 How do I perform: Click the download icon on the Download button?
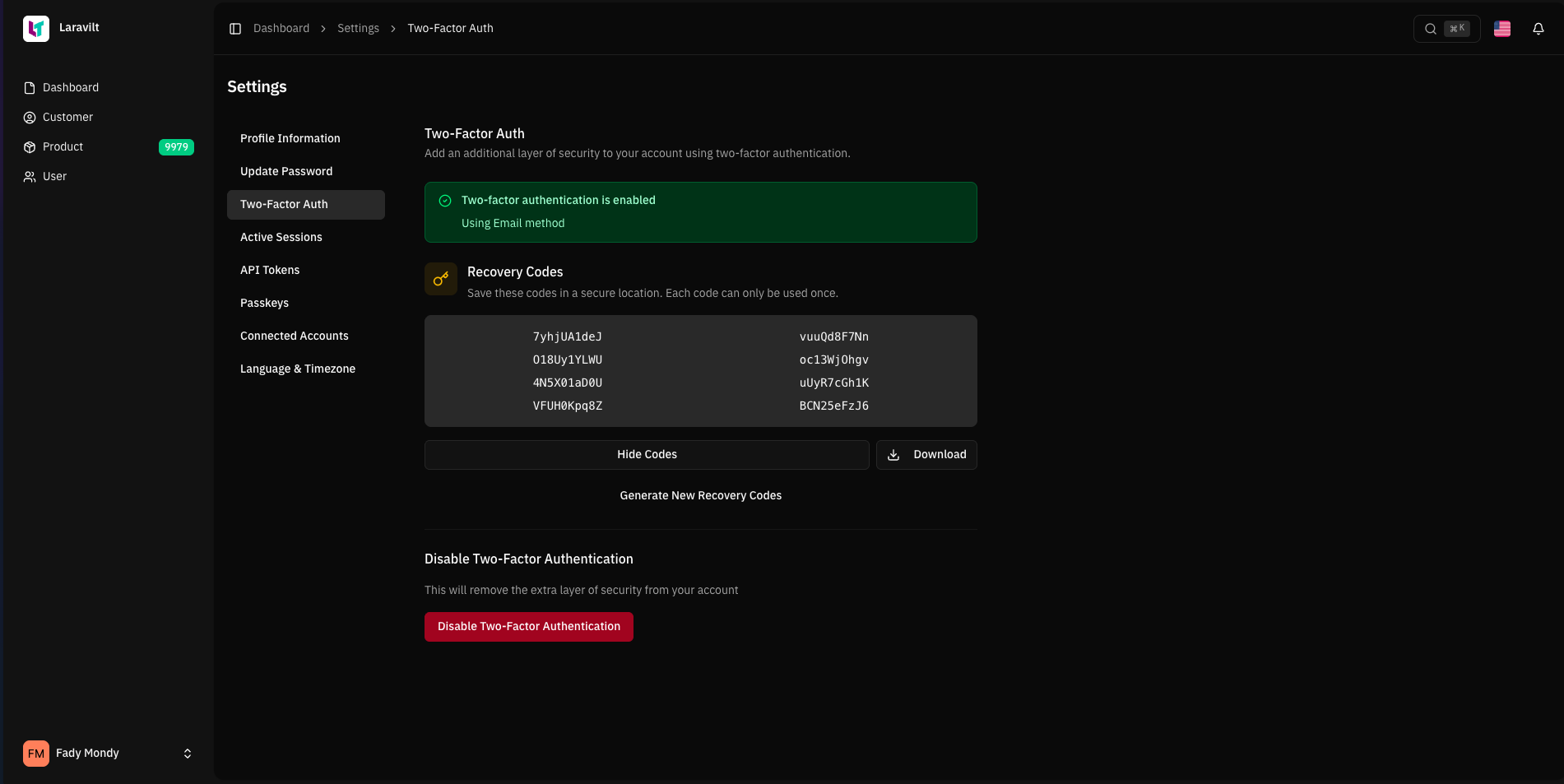point(893,454)
